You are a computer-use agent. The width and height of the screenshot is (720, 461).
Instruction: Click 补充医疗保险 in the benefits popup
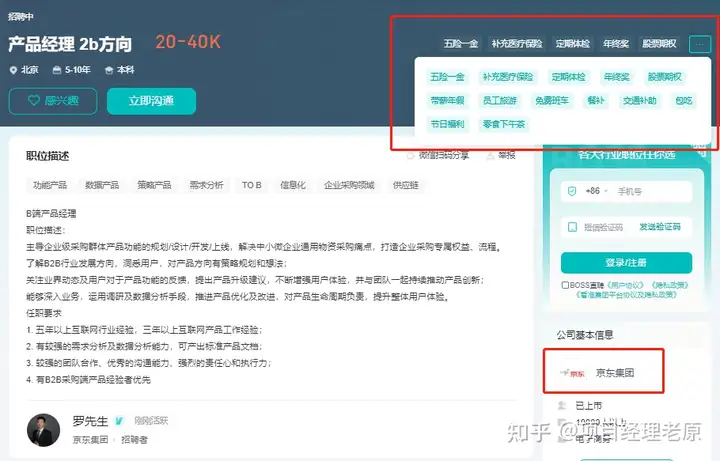pyautogui.click(x=508, y=77)
